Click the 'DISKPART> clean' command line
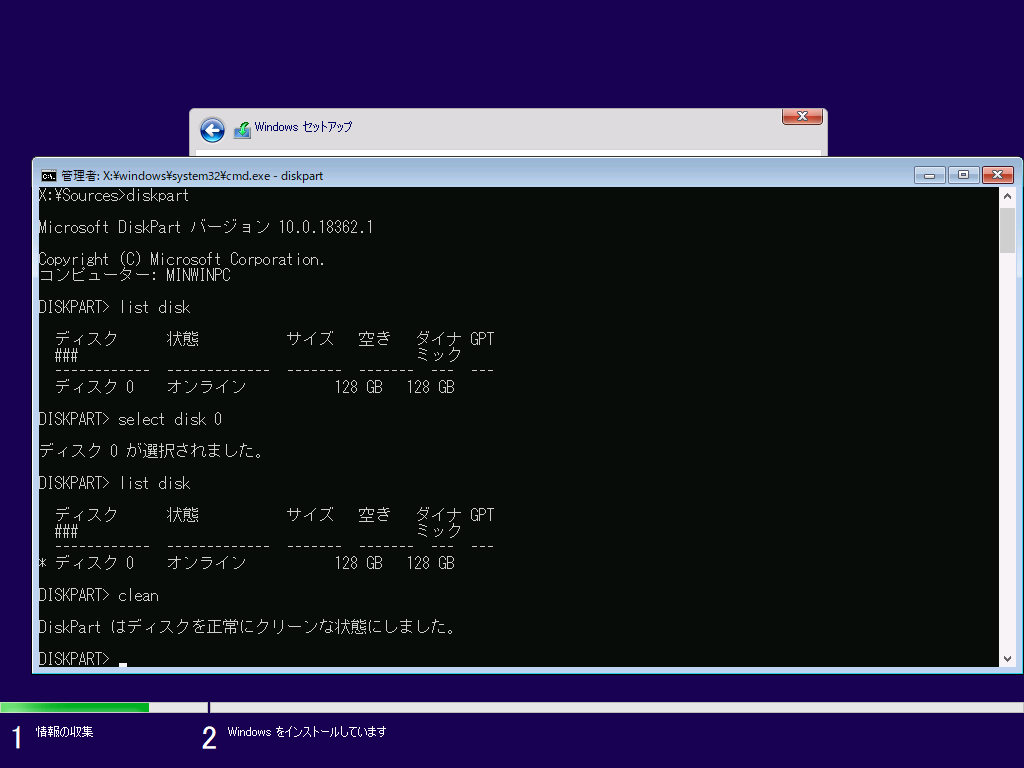This screenshot has height=768, width=1024. (99, 596)
